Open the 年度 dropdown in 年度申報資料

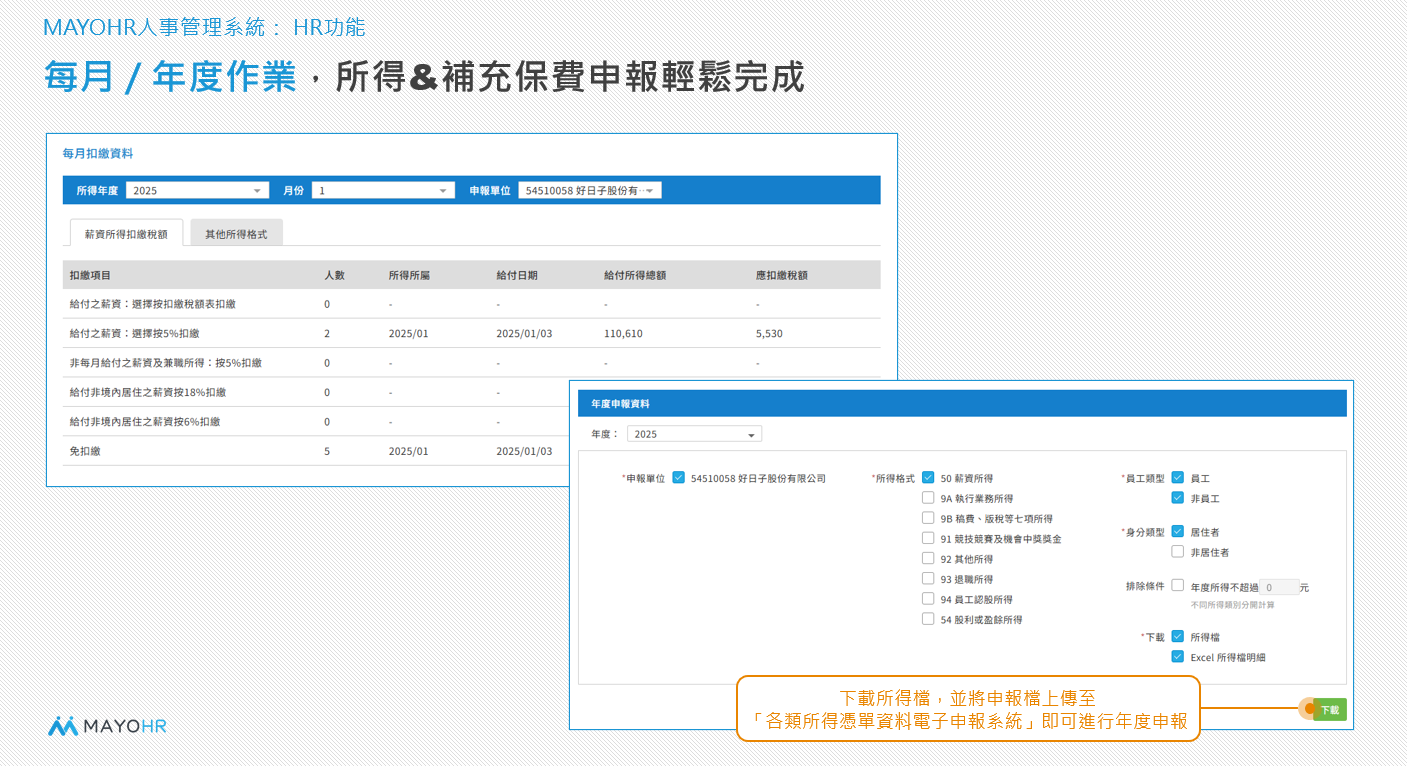[x=694, y=434]
